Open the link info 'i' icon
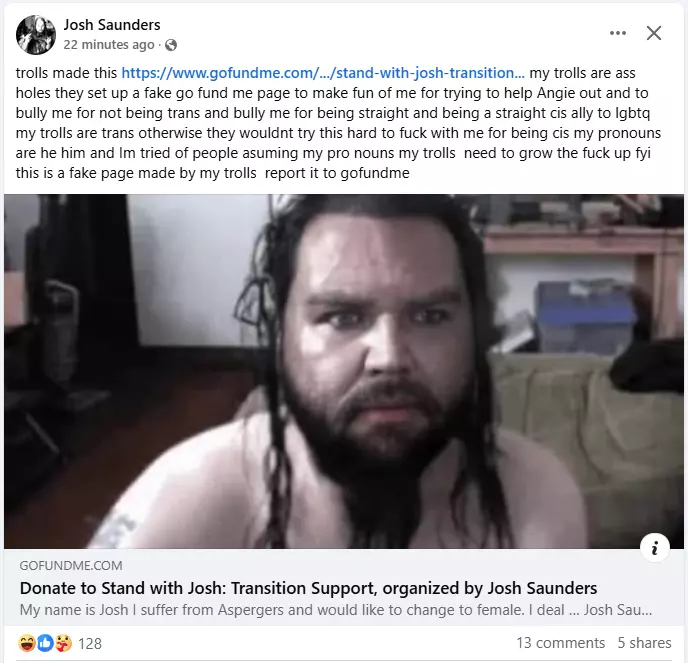This screenshot has width=688, height=663. coord(655,548)
